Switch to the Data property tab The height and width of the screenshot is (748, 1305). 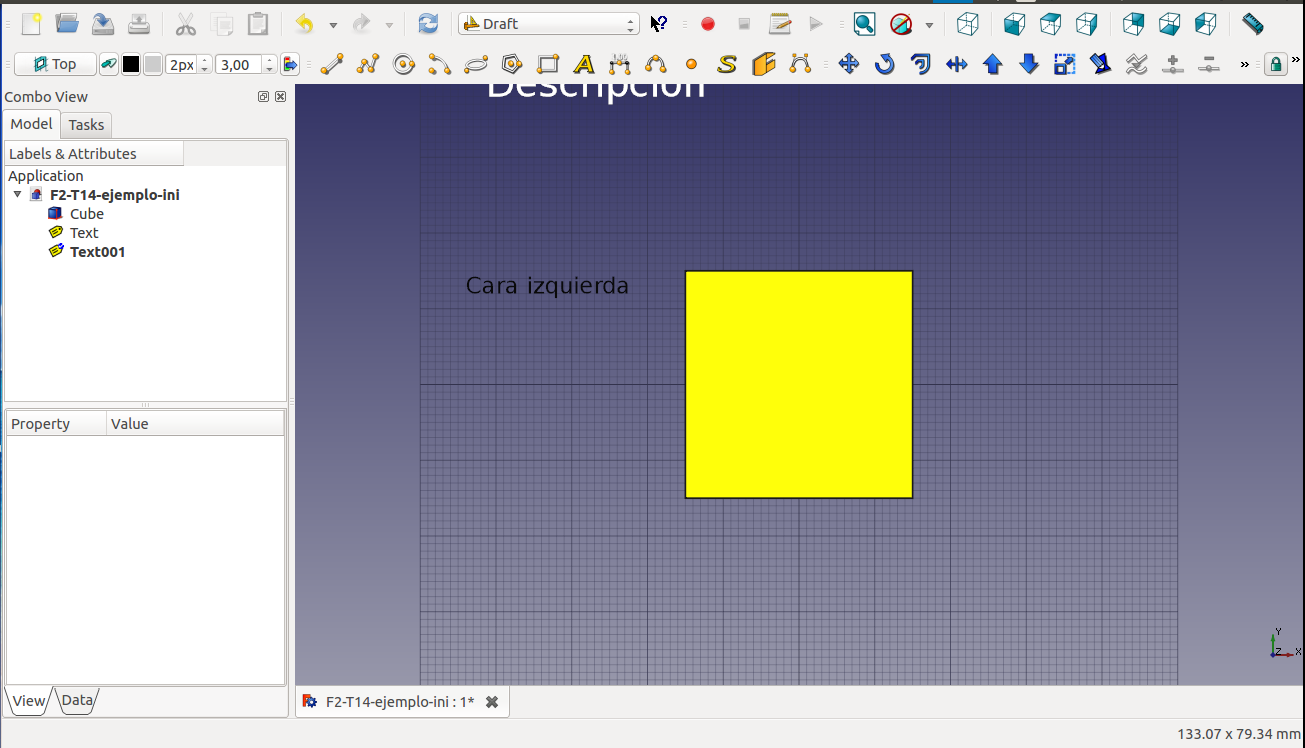(77, 701)
